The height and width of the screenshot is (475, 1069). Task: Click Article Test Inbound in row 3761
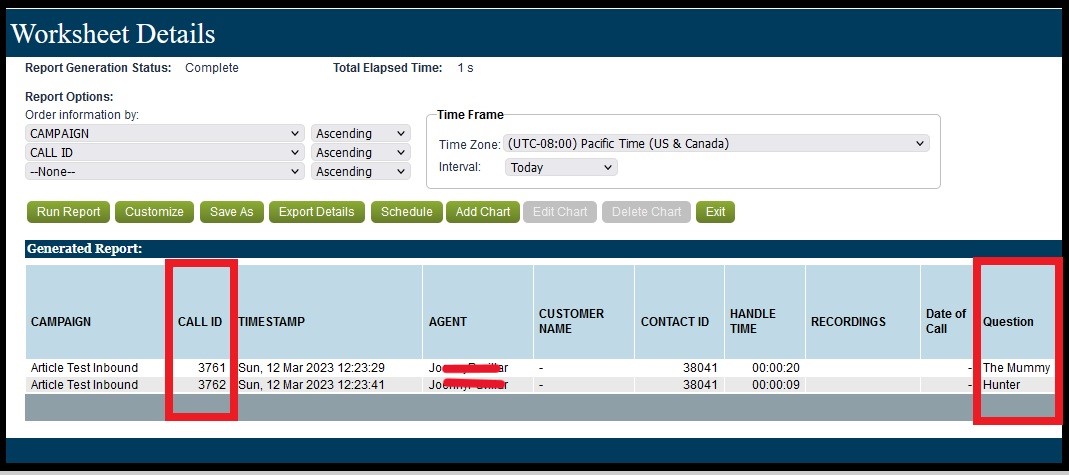85,368
